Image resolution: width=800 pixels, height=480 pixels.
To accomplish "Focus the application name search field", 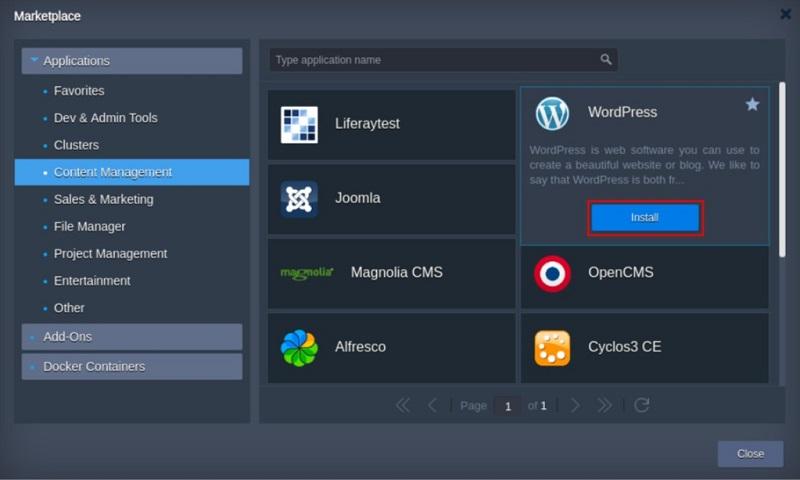I will click(443, 60).
